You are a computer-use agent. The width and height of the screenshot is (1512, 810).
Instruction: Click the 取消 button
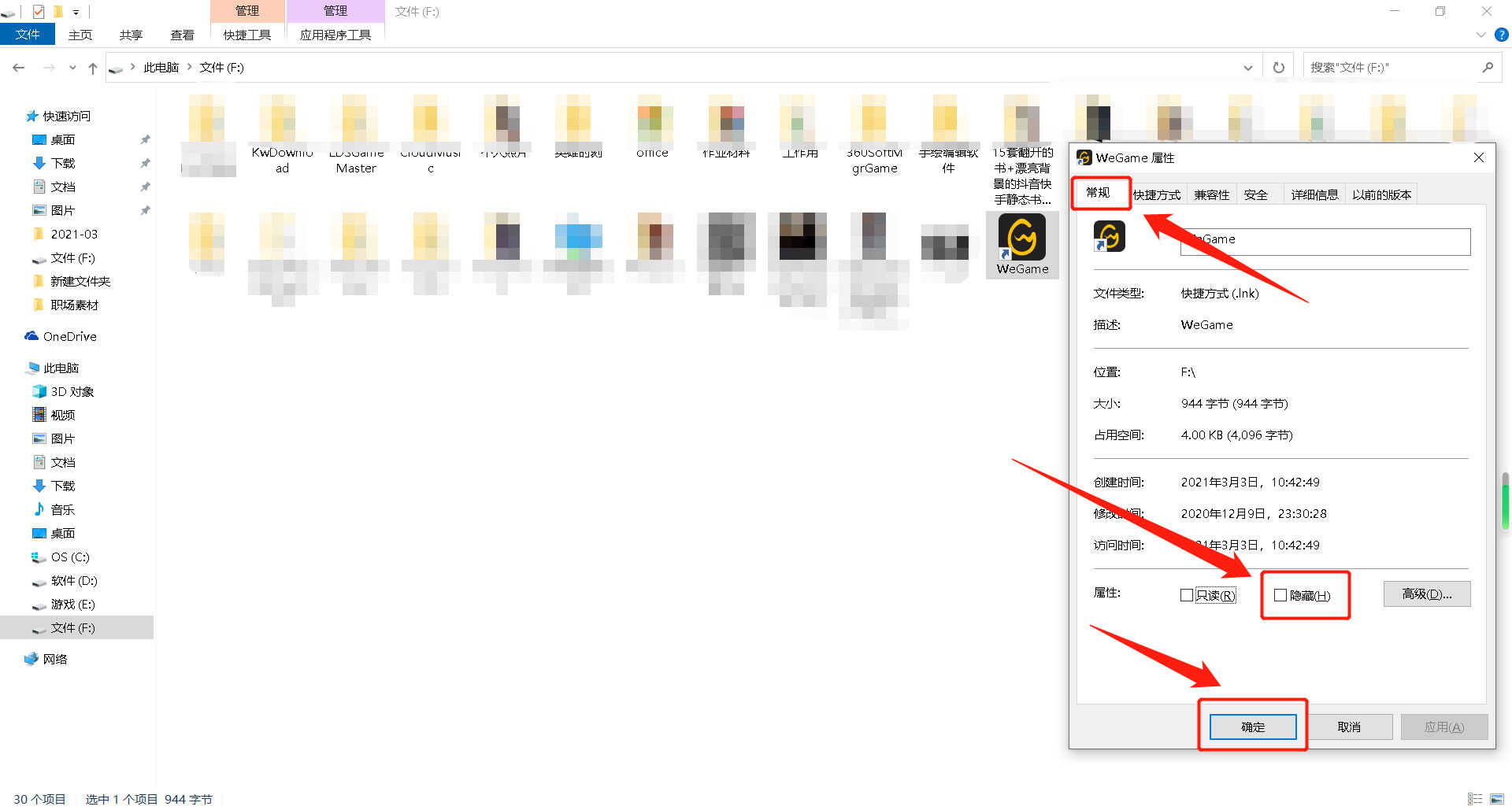(1349, 727)
